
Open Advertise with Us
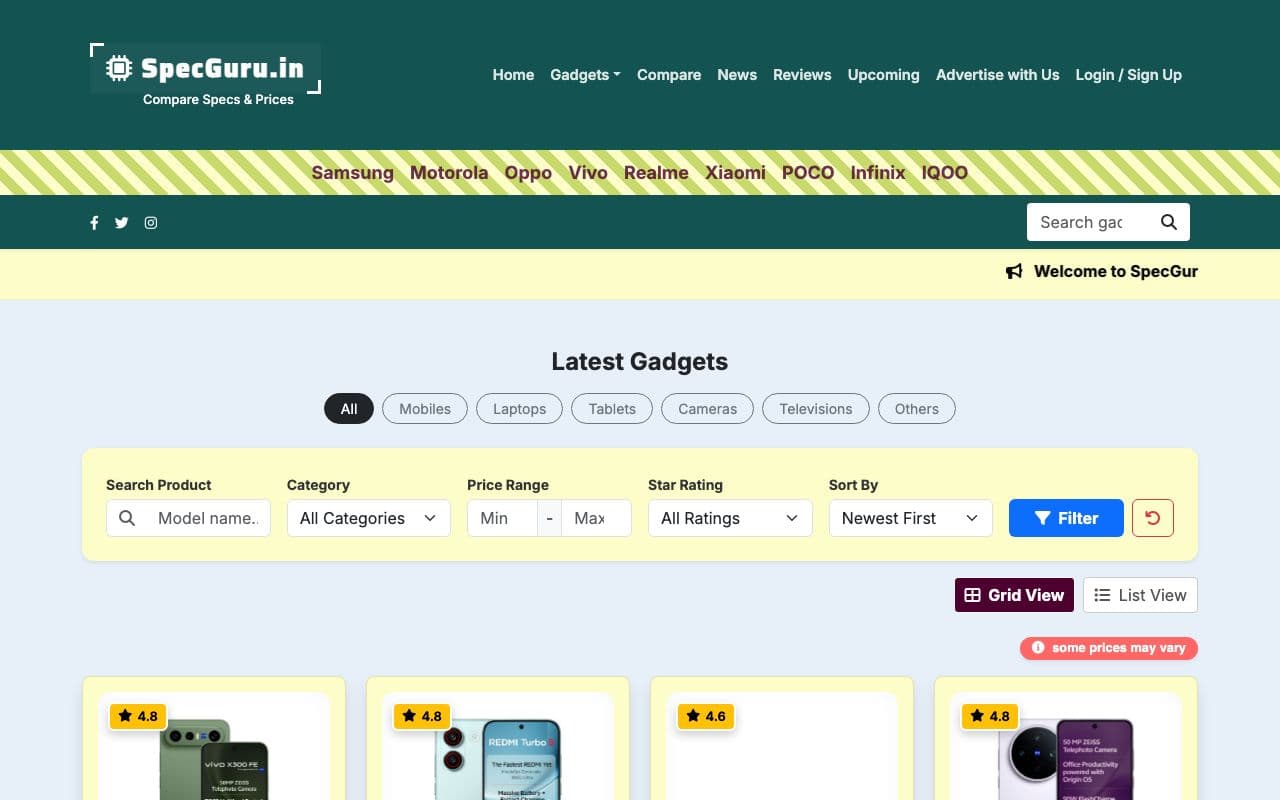[x=998, y=75]
